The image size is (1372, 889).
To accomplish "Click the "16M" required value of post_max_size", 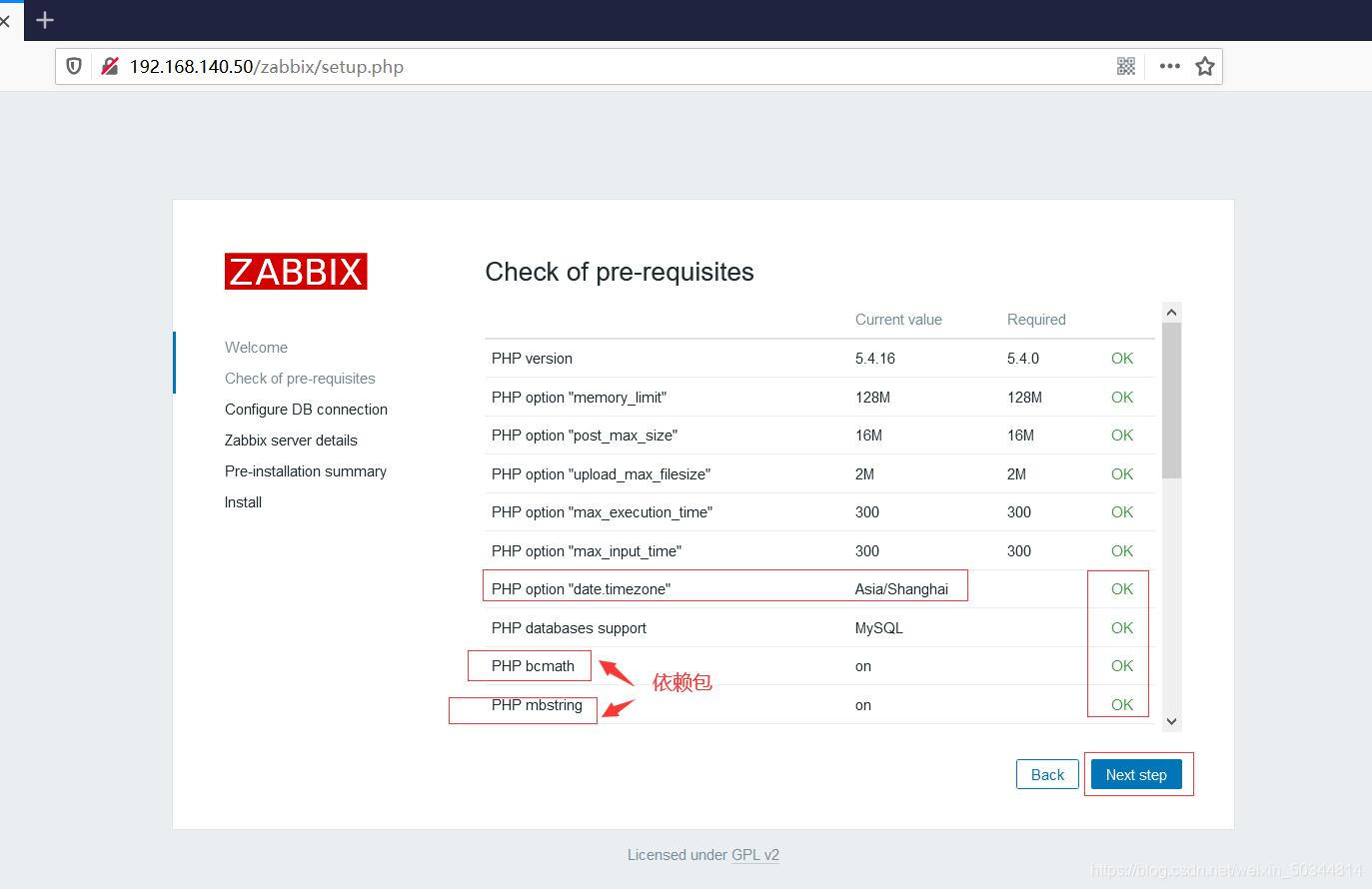I will pos(1020,436).
